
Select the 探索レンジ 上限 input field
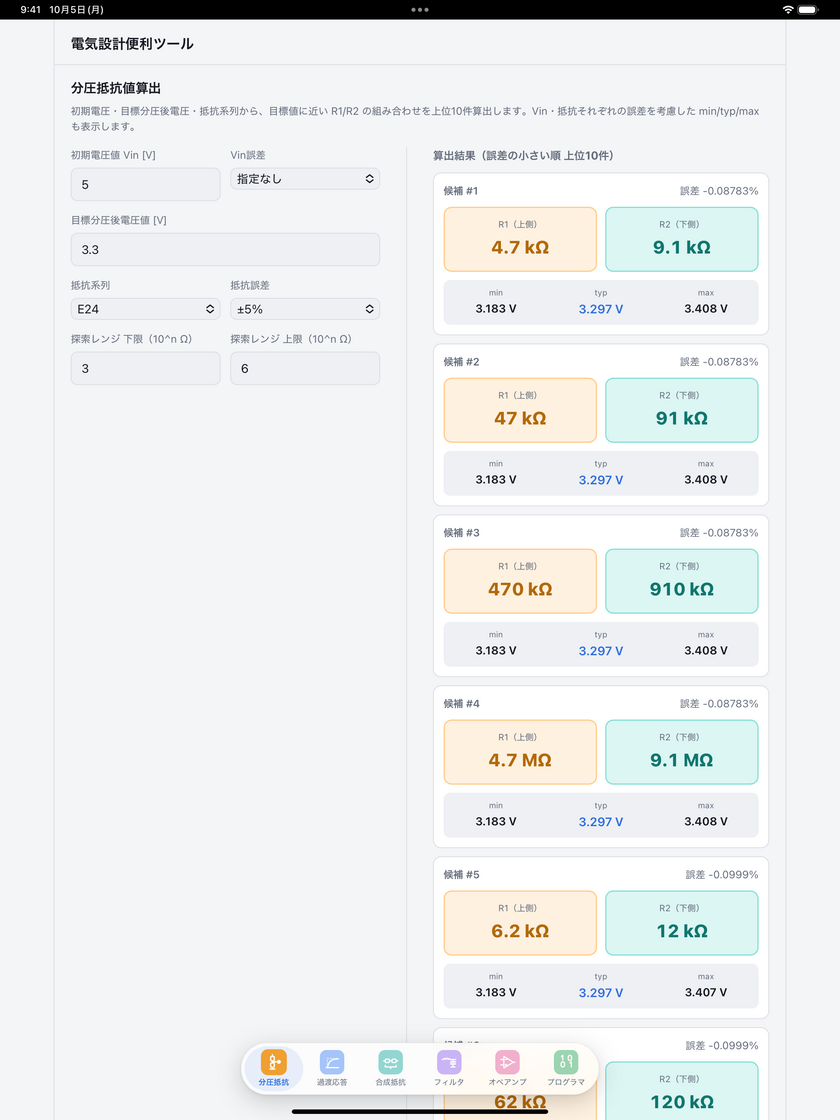(305, 369)
